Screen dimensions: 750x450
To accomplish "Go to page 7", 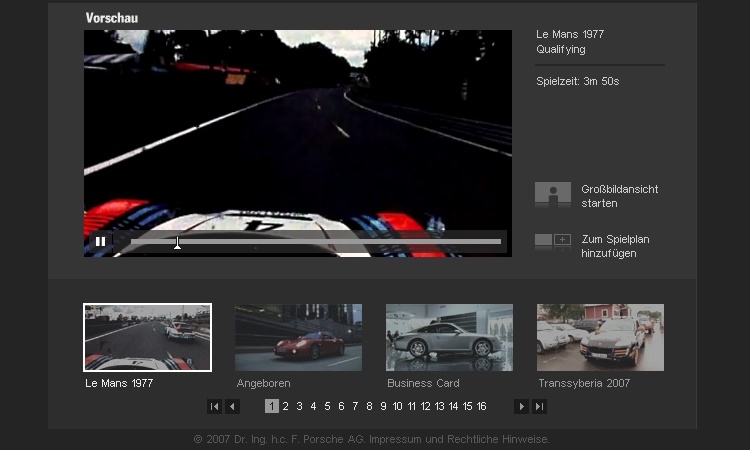I will [355, 406].
